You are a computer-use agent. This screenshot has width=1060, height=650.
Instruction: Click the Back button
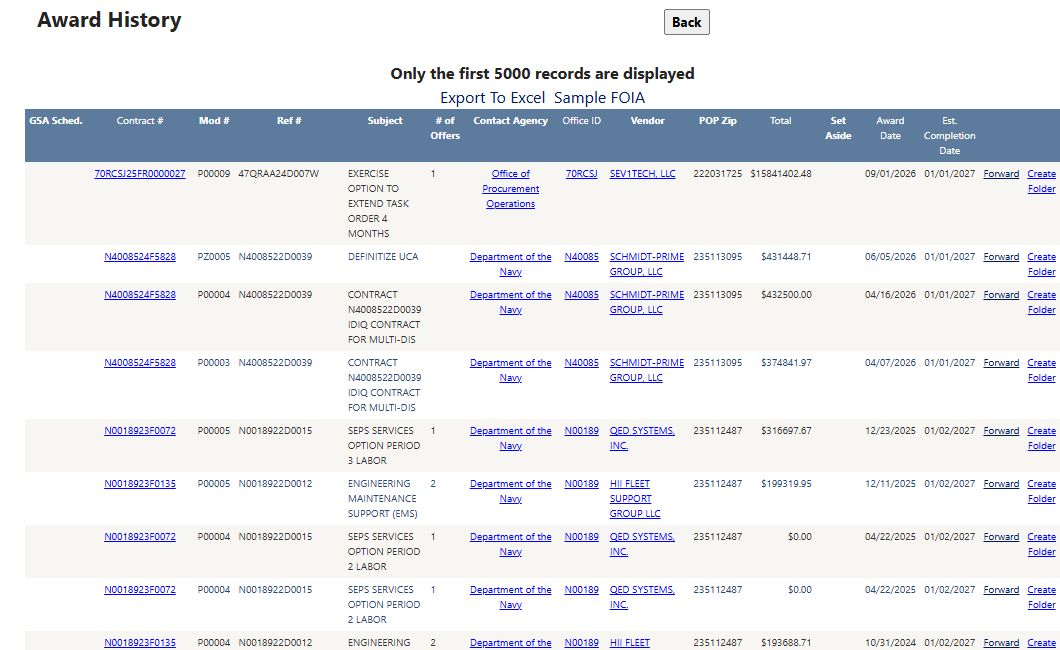coord(686,22)
